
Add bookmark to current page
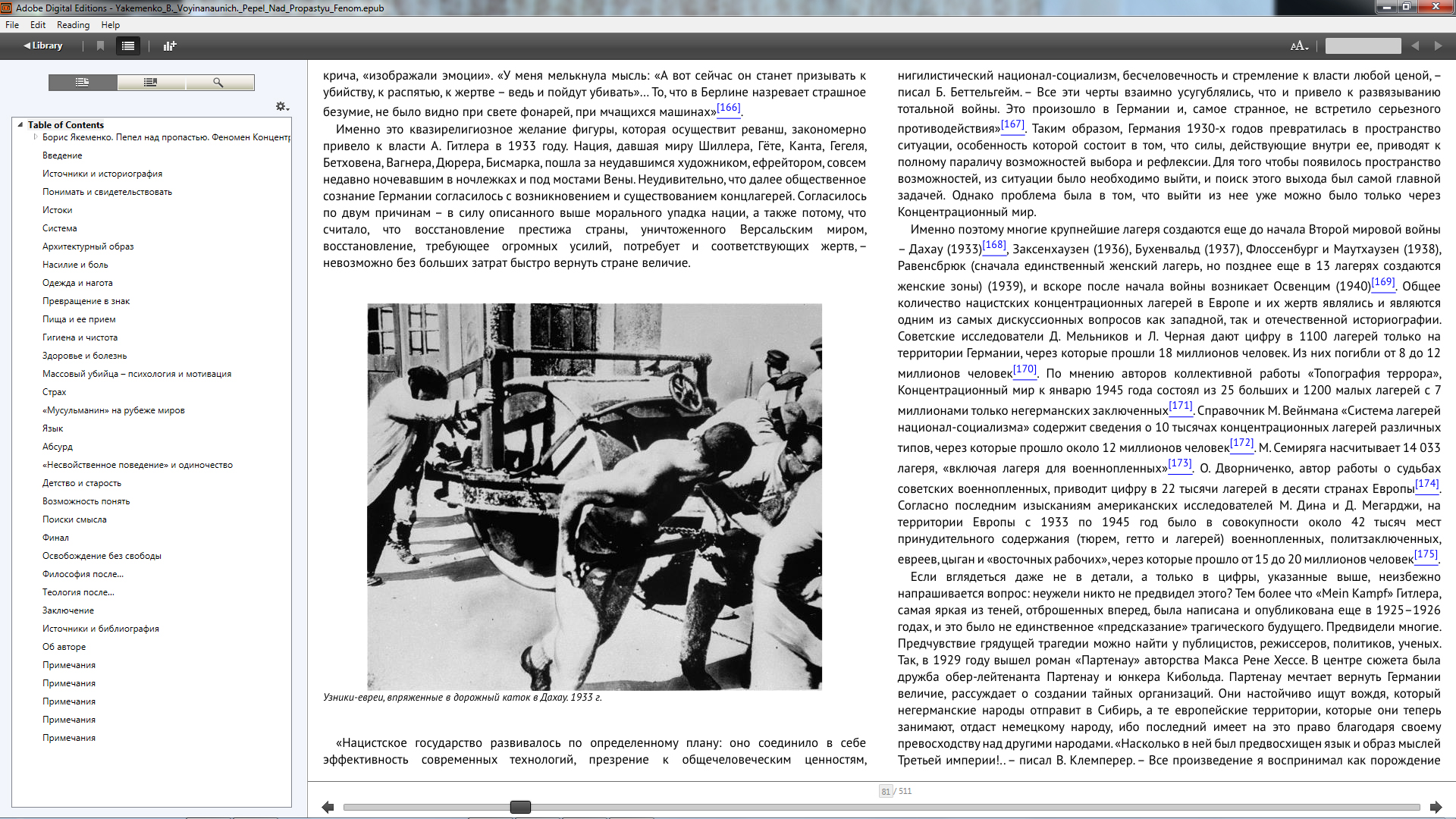[x=100, y=45]
